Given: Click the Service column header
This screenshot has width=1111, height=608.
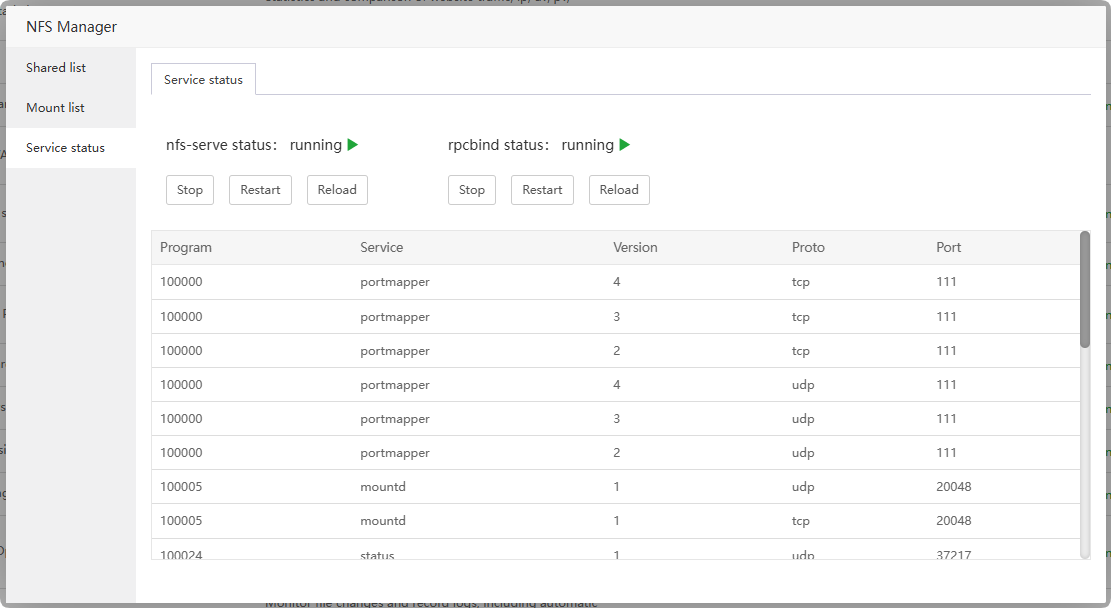Looking at the screenshot, I should tap(382, 248).
